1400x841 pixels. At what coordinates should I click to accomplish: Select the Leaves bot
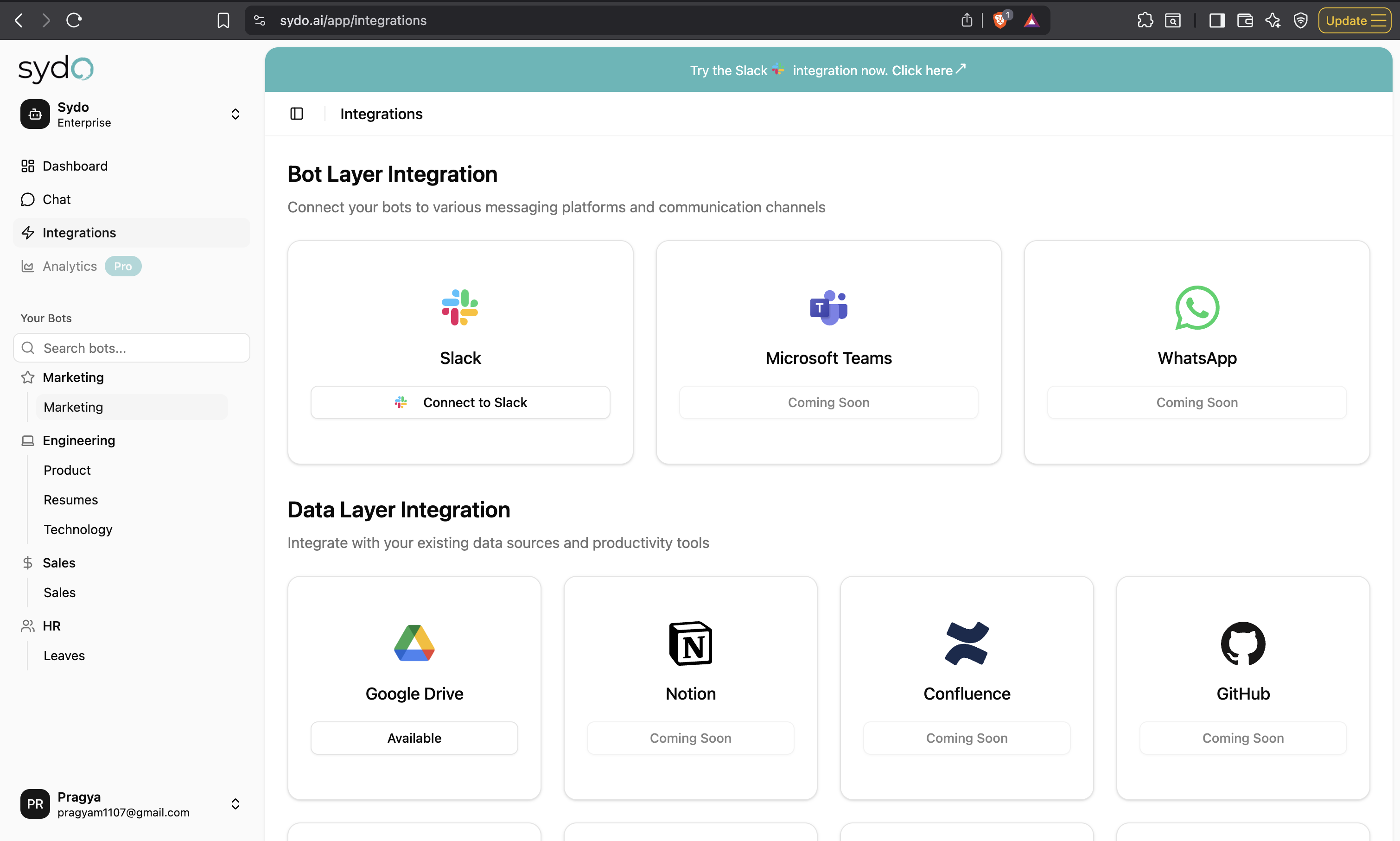click(132, 656)
